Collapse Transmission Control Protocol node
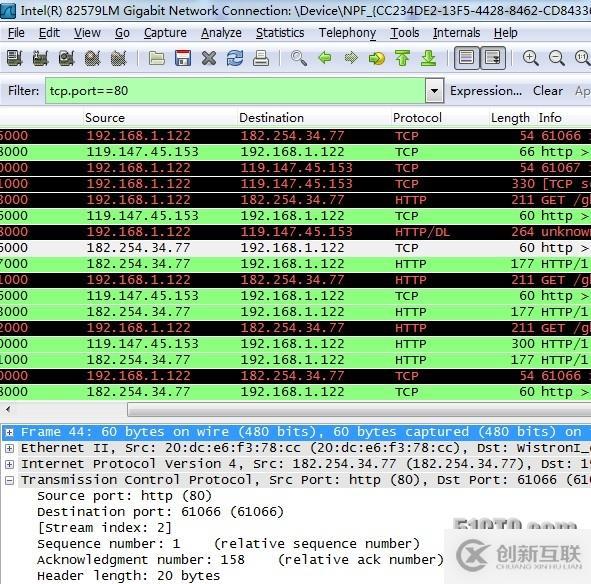 (9, 480)
